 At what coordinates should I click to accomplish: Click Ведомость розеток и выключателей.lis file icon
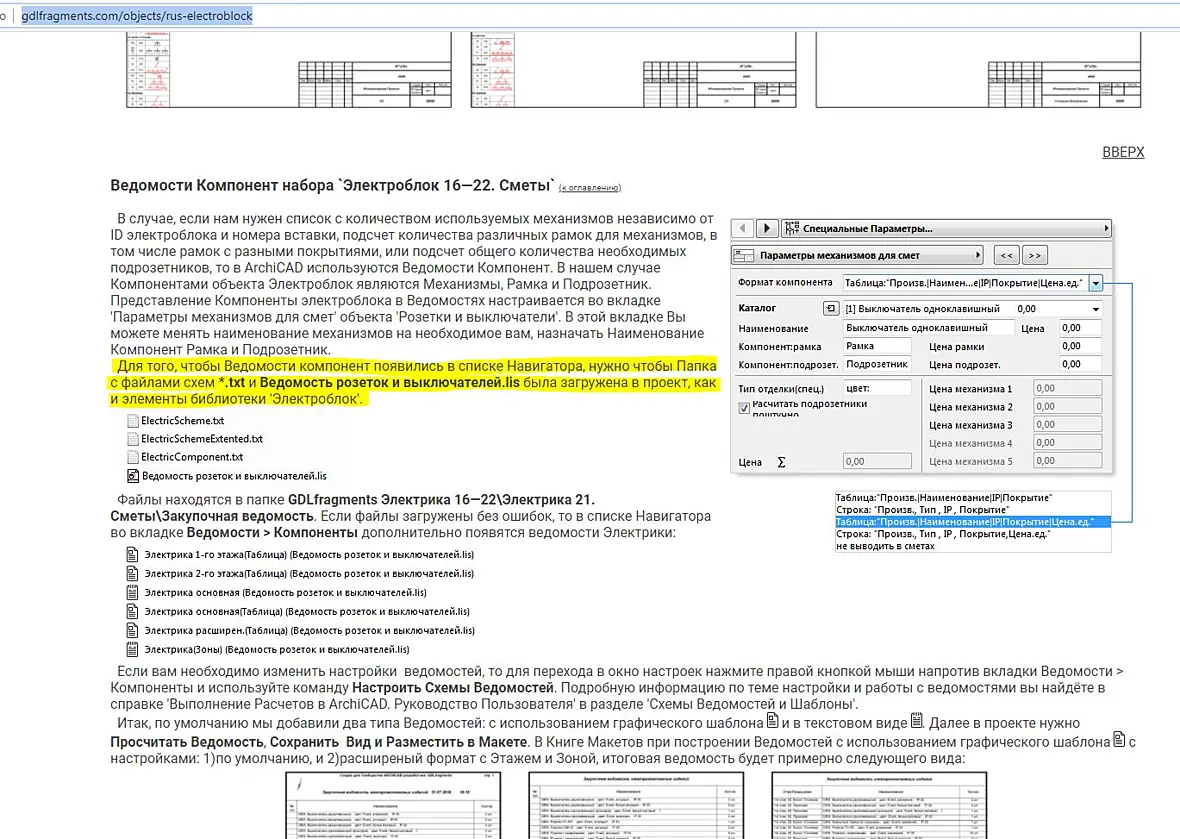133,476
